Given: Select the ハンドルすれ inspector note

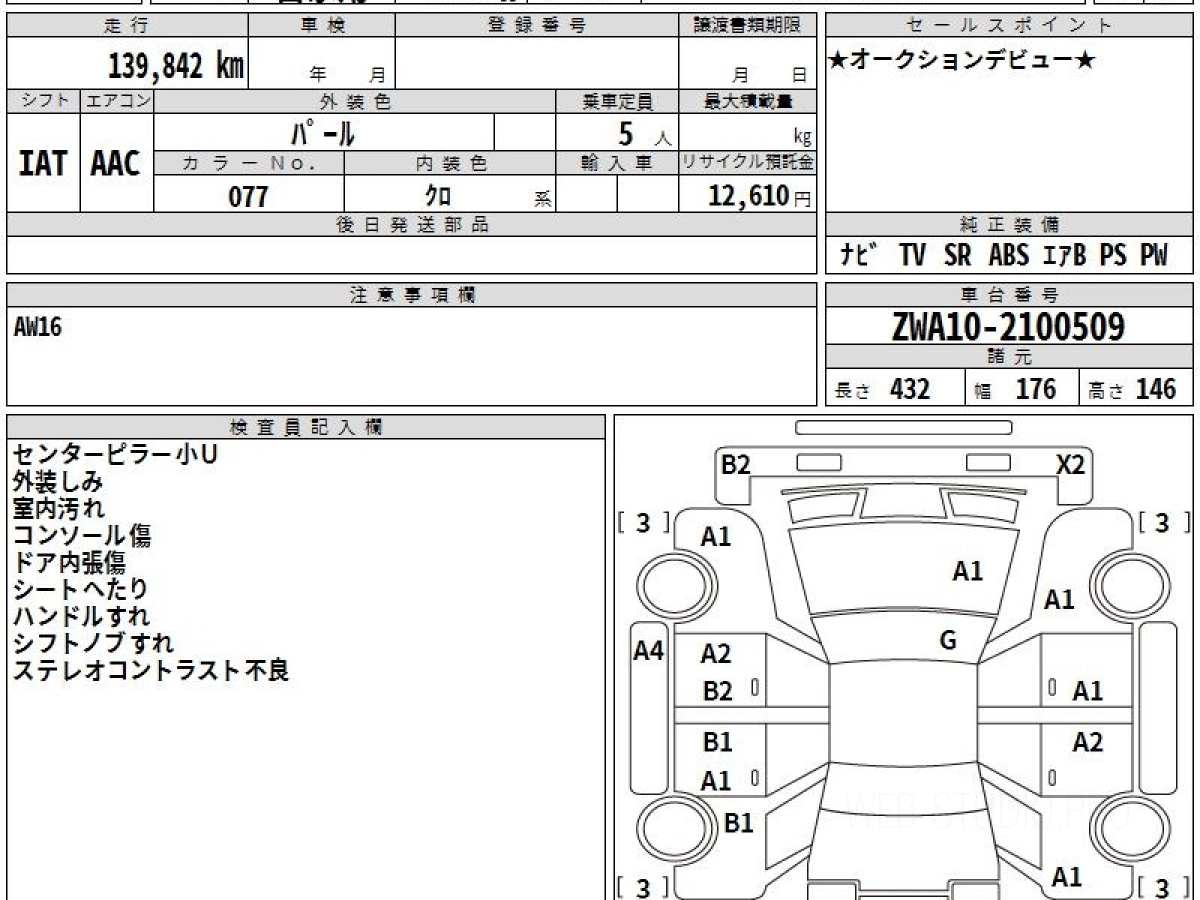Looking at the screenshot, I should point(81,616).
